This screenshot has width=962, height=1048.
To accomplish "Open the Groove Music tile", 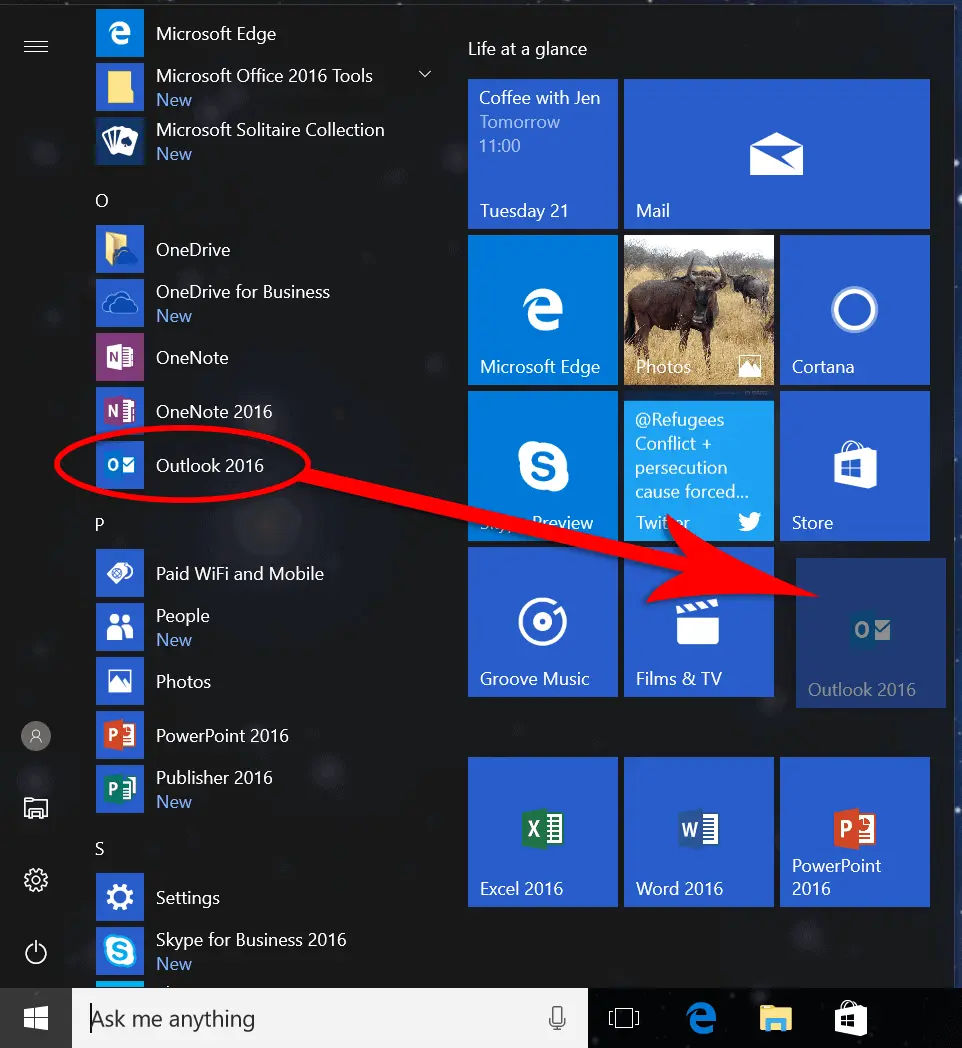I will 543,622.
